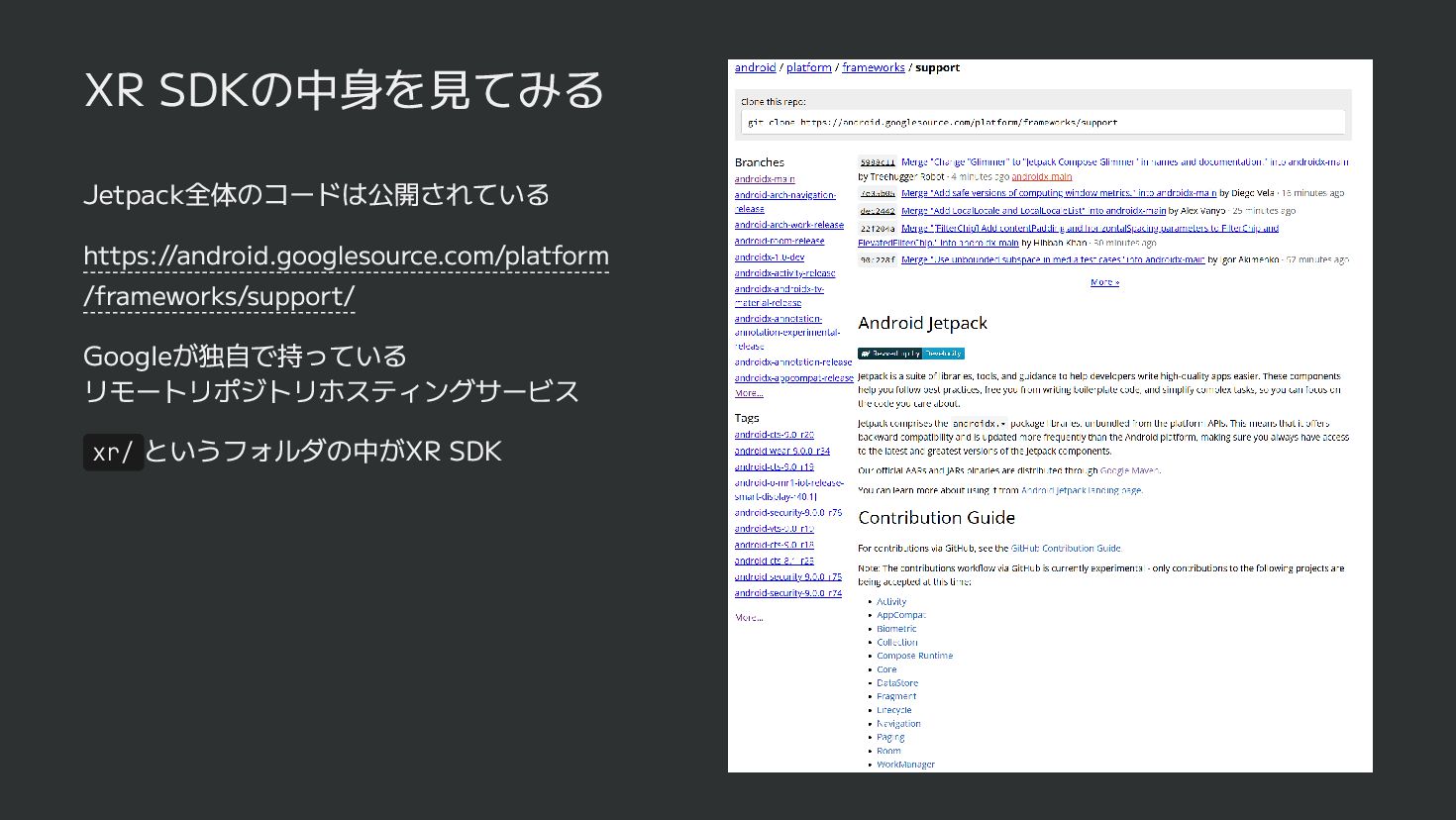Open the android-o-mr1-iot-release-smart-display tag
Image resolution: width=1456 pixels, height=820 pixels.
coord(788,490)
